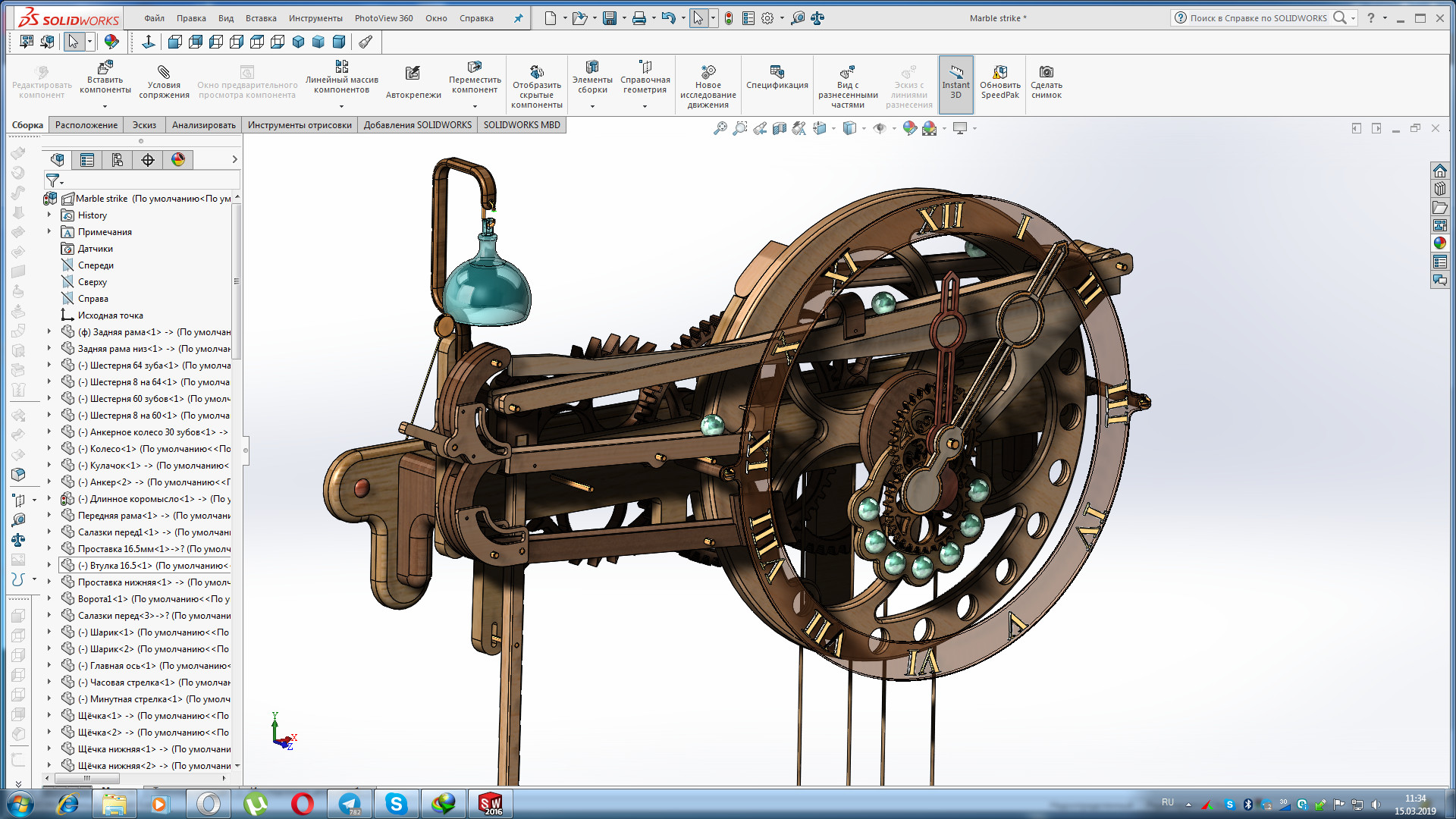The image size is (1456, 819).
Task: Open Telegram from the taskbar
Action: point(350,804)
